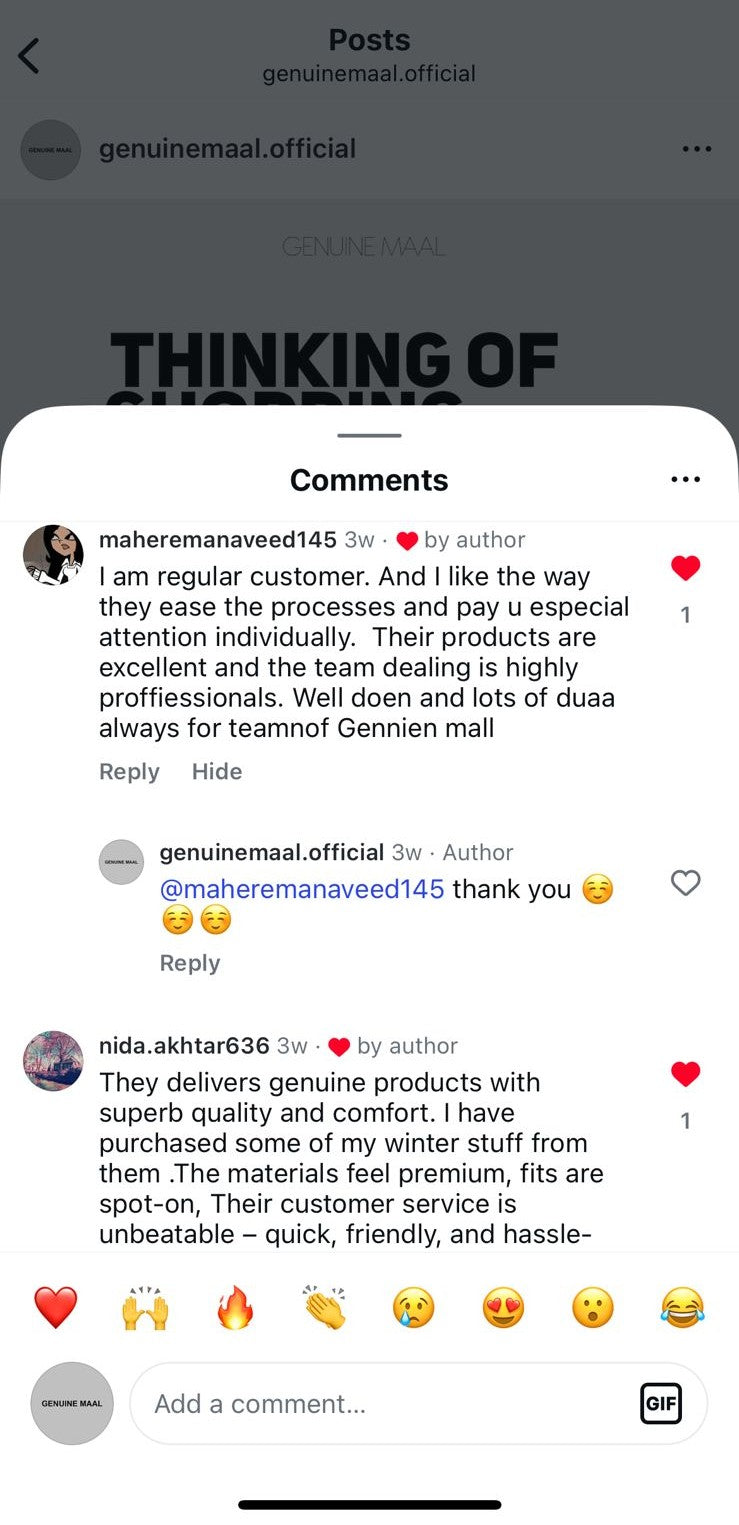Focus the Add a comment field
739x1525 pixels.
pyautogui.click(x=418, y=1403)
